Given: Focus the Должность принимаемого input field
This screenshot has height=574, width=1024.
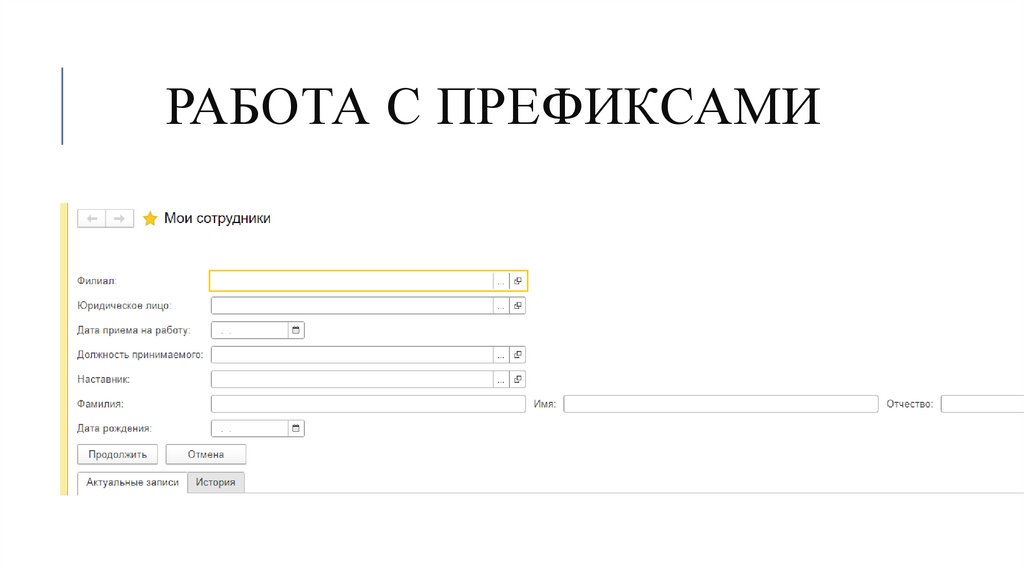Looking at the screenshot, I should pyautogui.click(x=352, y=355).
